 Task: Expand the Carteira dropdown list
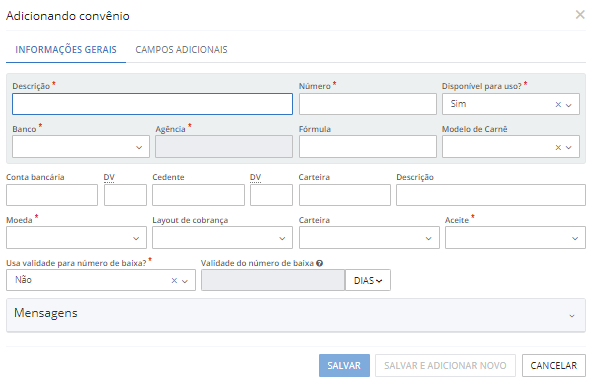pyautogui.click(x=369, y=238)
